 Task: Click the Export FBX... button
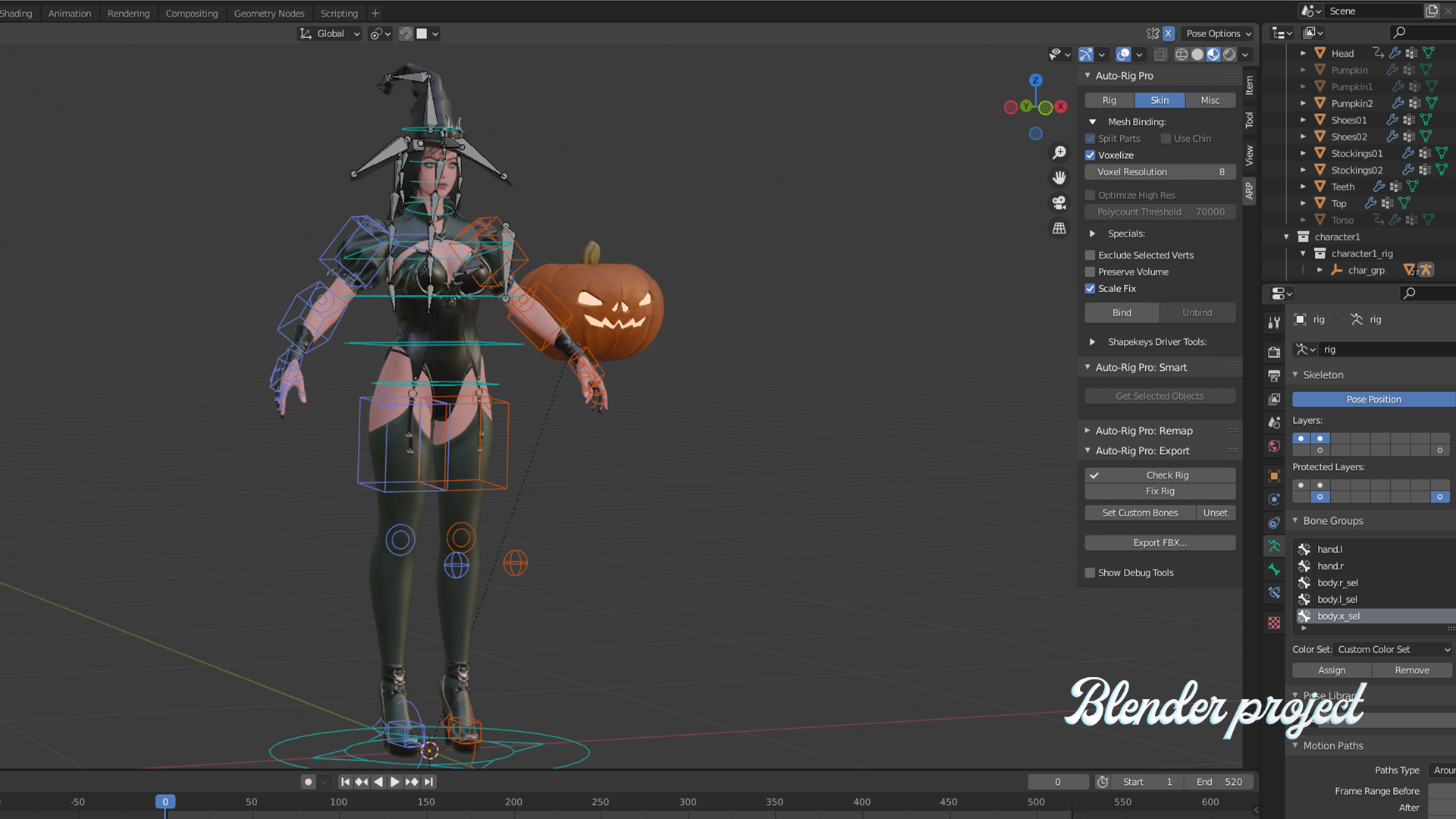point(1159,543)
